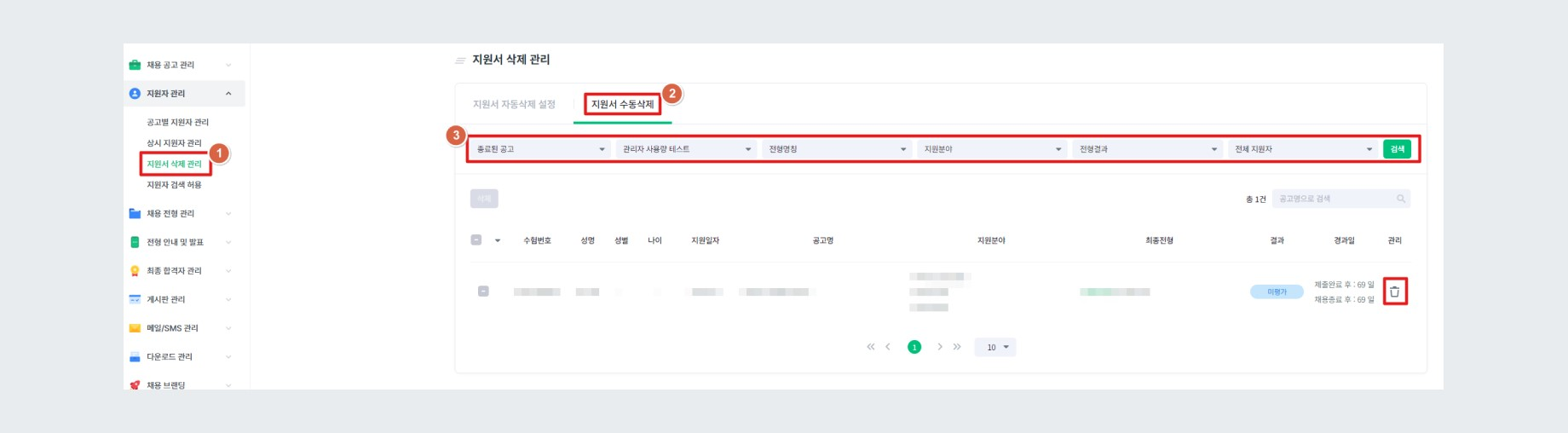The width and height of the screenshot is (1568, 433).
Task: Click the 채용 전형 관리 folder icon
Action: click(135, 214)
